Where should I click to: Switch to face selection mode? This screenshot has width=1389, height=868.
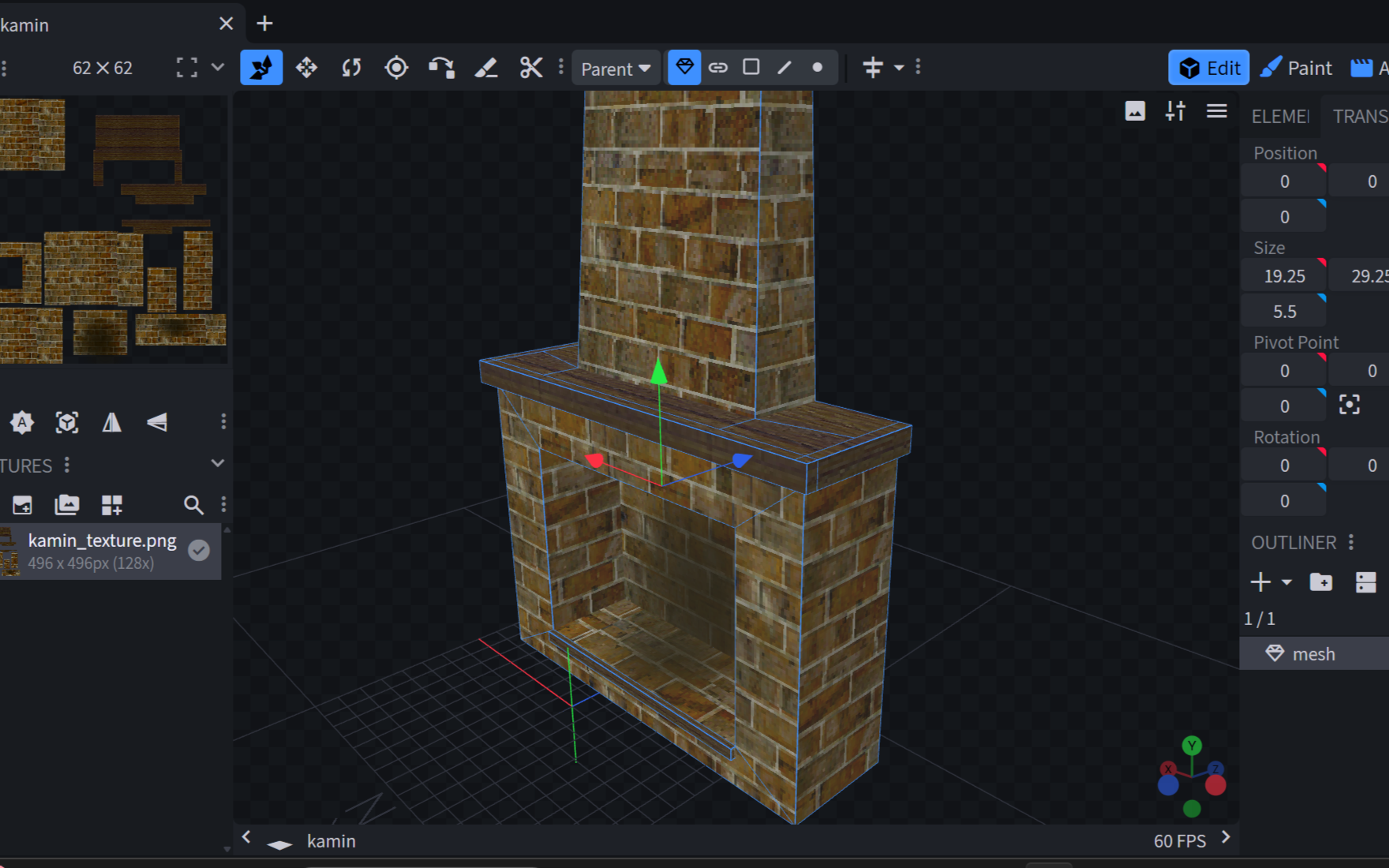click(x=751, y=68)
